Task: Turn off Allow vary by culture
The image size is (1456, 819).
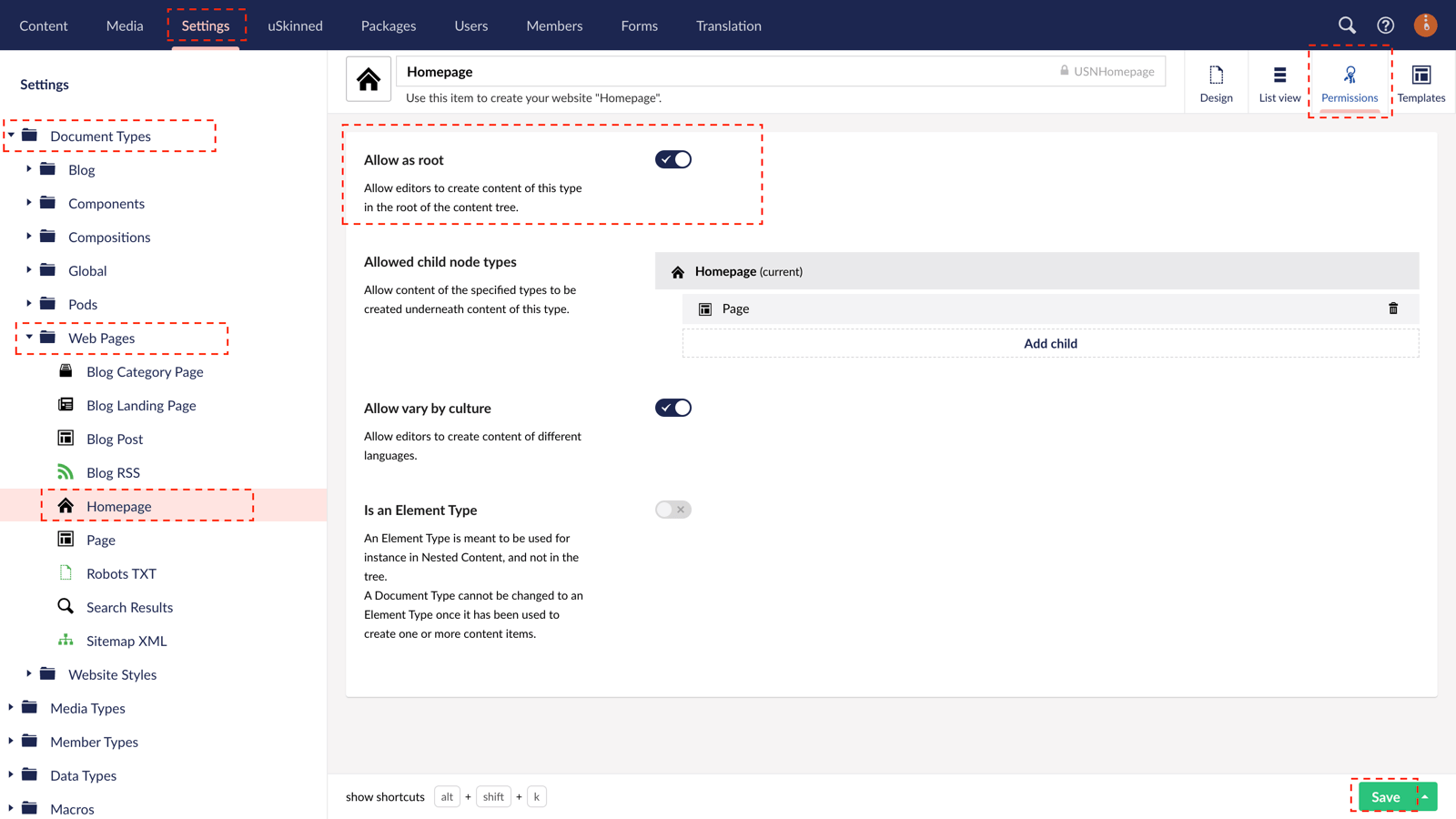Action: (672, 407)
